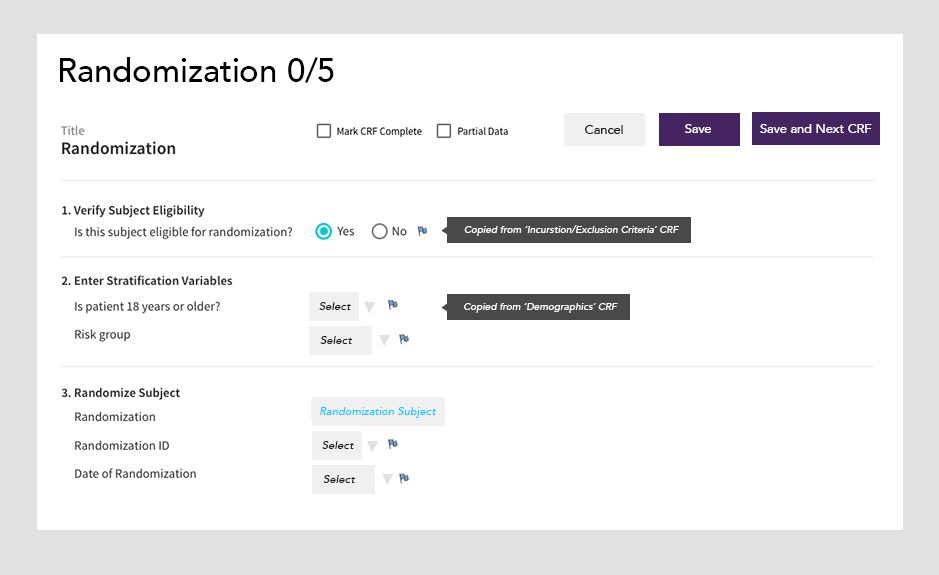Open the 18 years or older Select dropdown
This screenshot has width=939, height=575.
334,307
